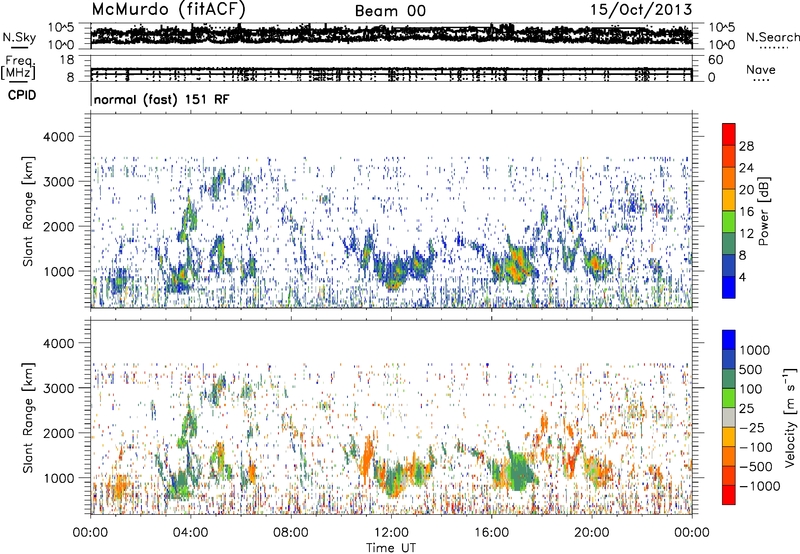Click Slant Range [km] label of velocity panel
800x554 pixels.
(28, 417)
